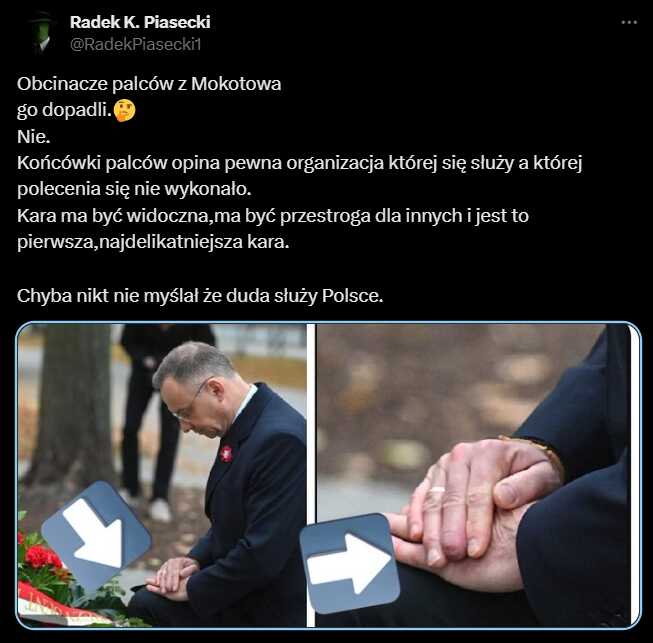Click the wedding ring in the hands photo
The height and width of the screenshot is (643, 653).
[x=437, y=489]
